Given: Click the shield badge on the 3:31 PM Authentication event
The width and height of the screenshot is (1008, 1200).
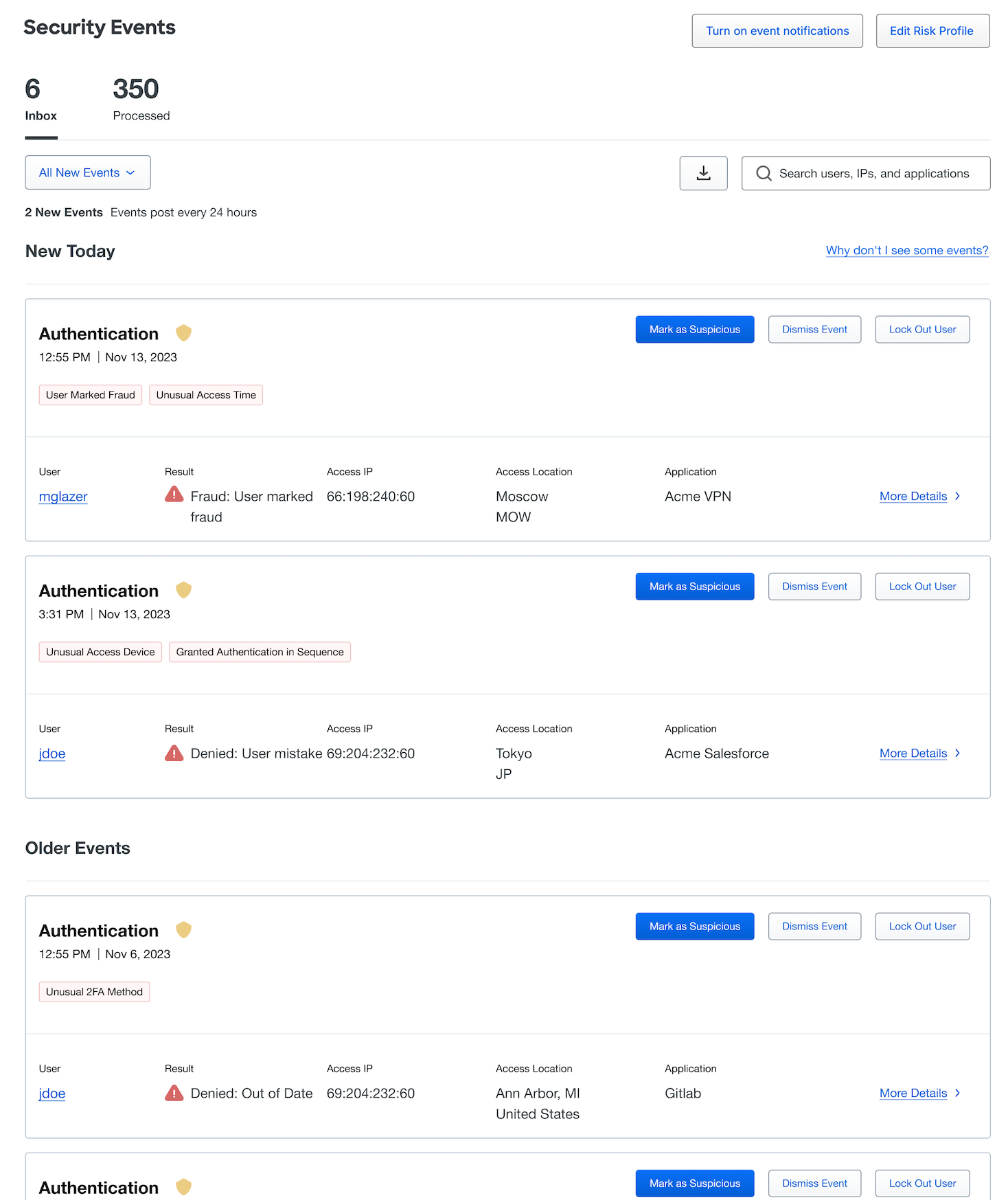Looking at the screenshot, I should tap(183, 589).
